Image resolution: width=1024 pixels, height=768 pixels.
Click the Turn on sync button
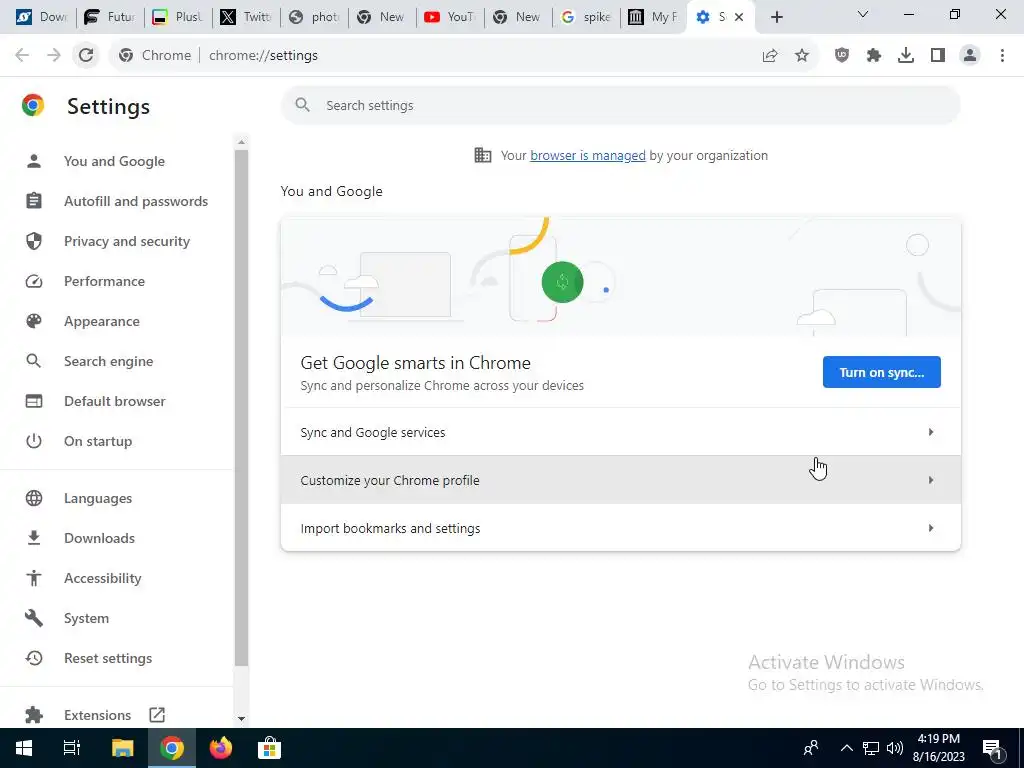(882, 372)
